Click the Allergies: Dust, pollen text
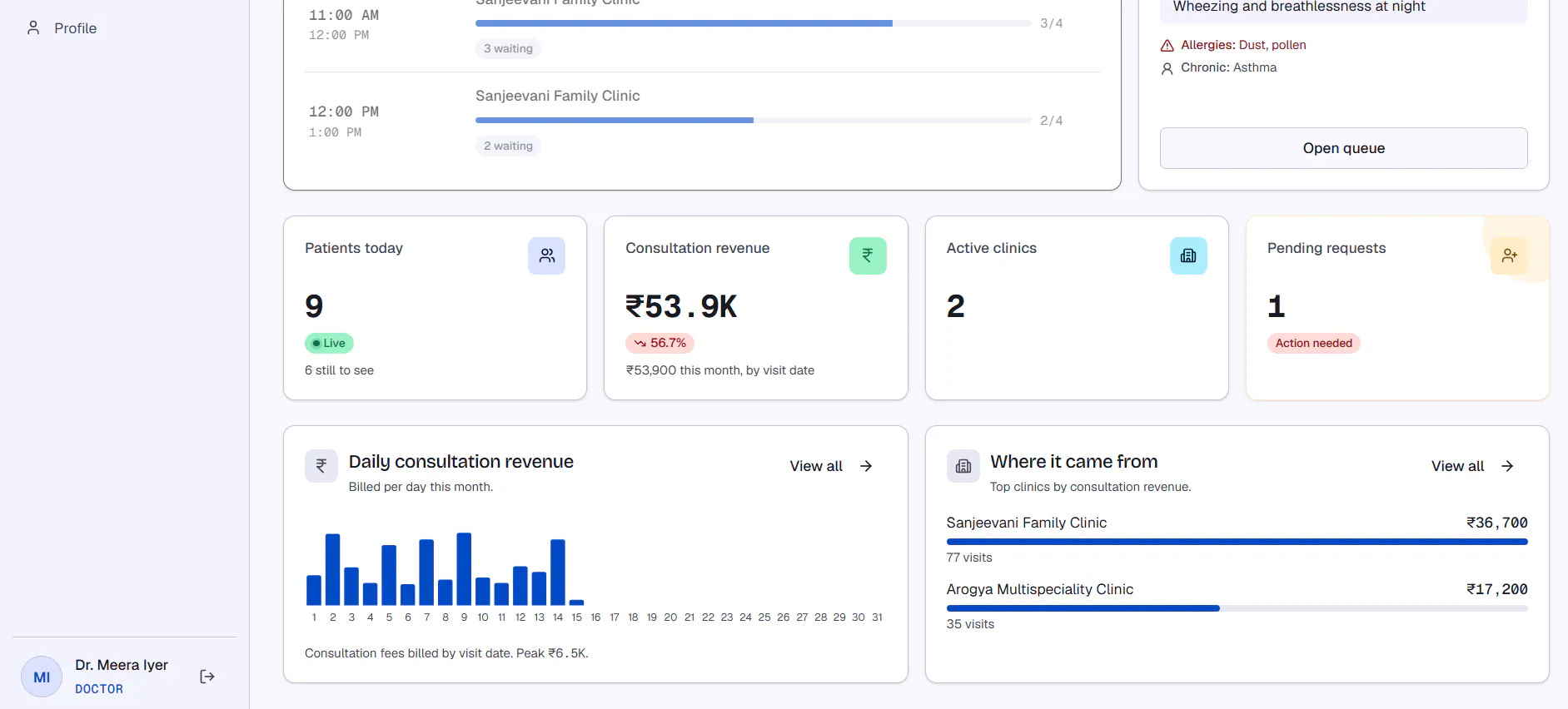This screenshot has width=1568, height=709. [x=1243, y=45]
